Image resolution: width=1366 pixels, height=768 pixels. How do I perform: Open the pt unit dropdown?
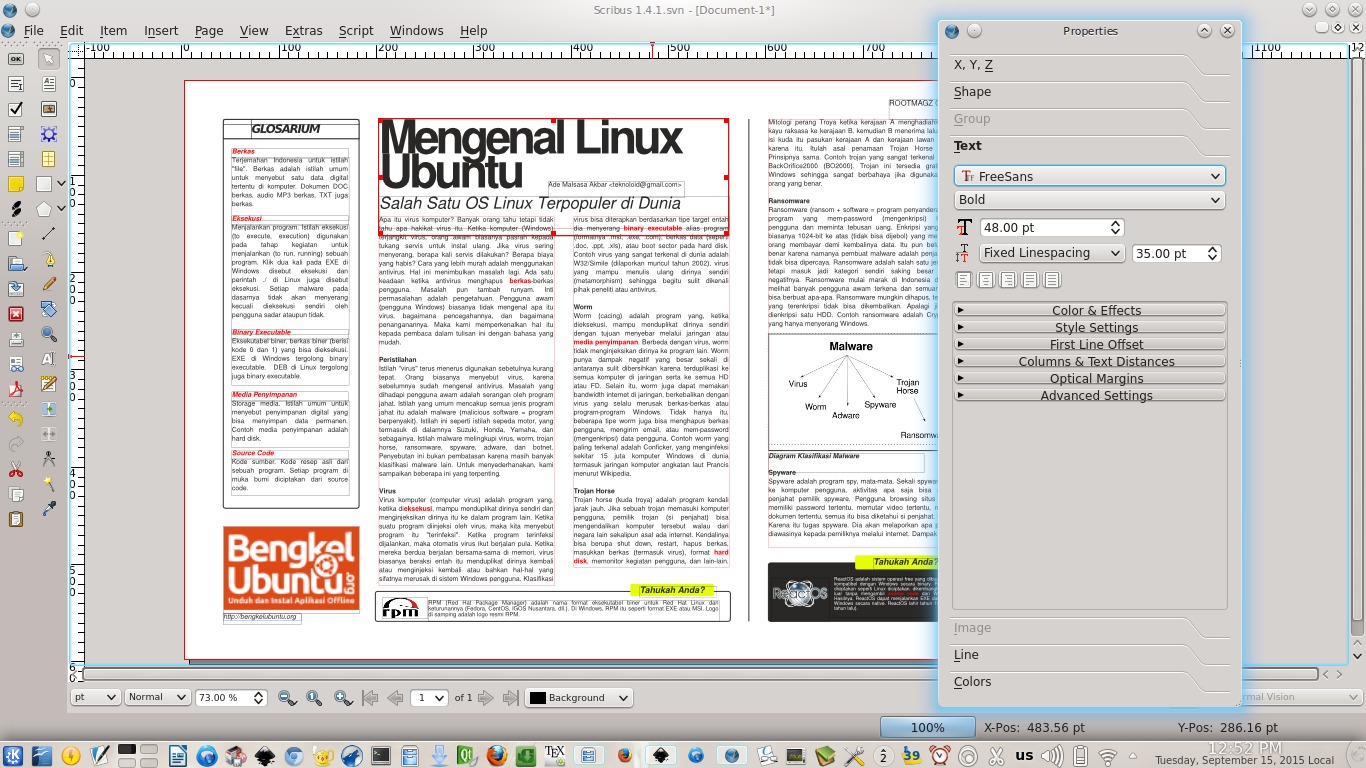(x=96, y=697)
